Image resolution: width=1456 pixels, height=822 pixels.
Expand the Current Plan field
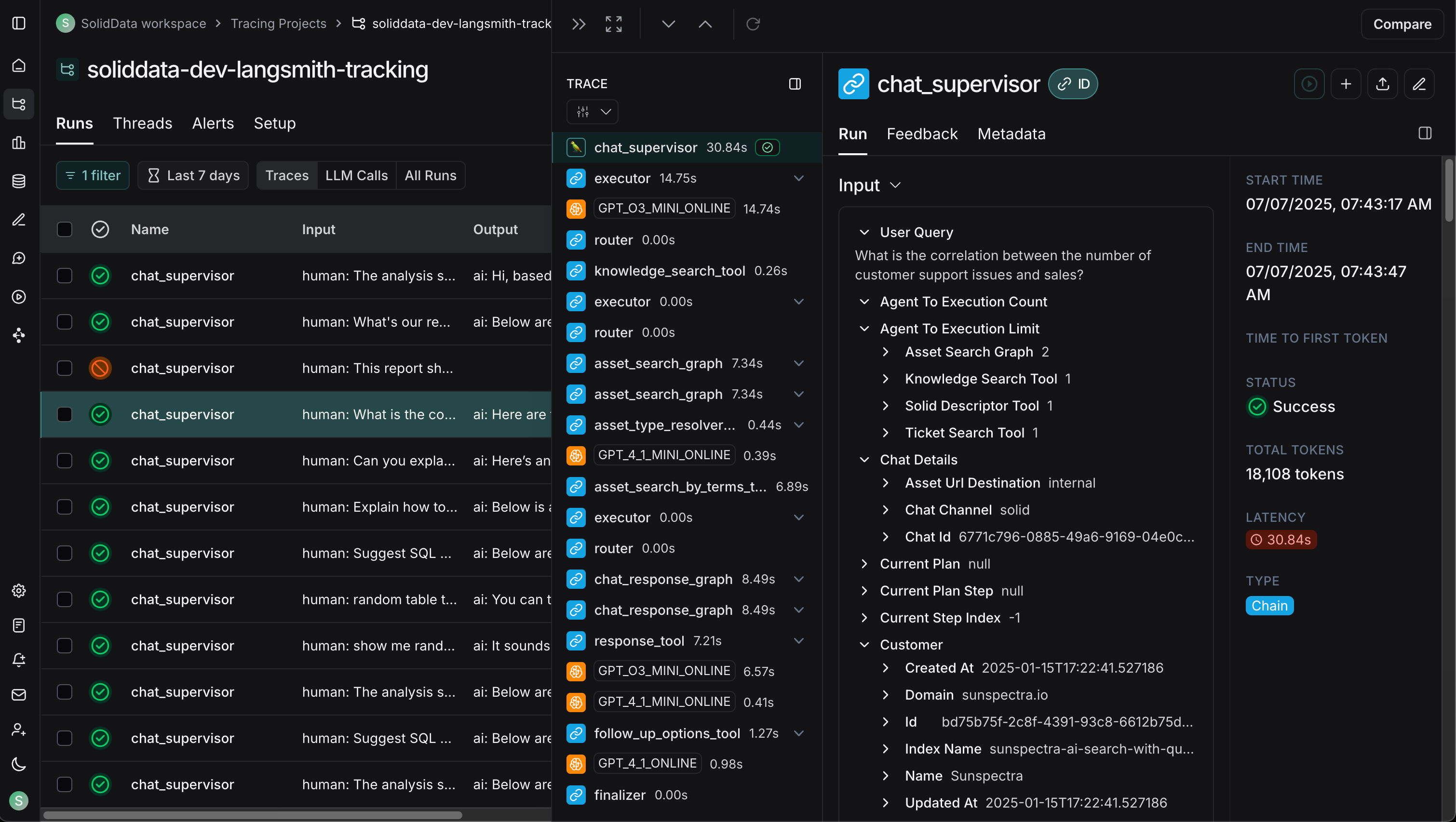864,564
